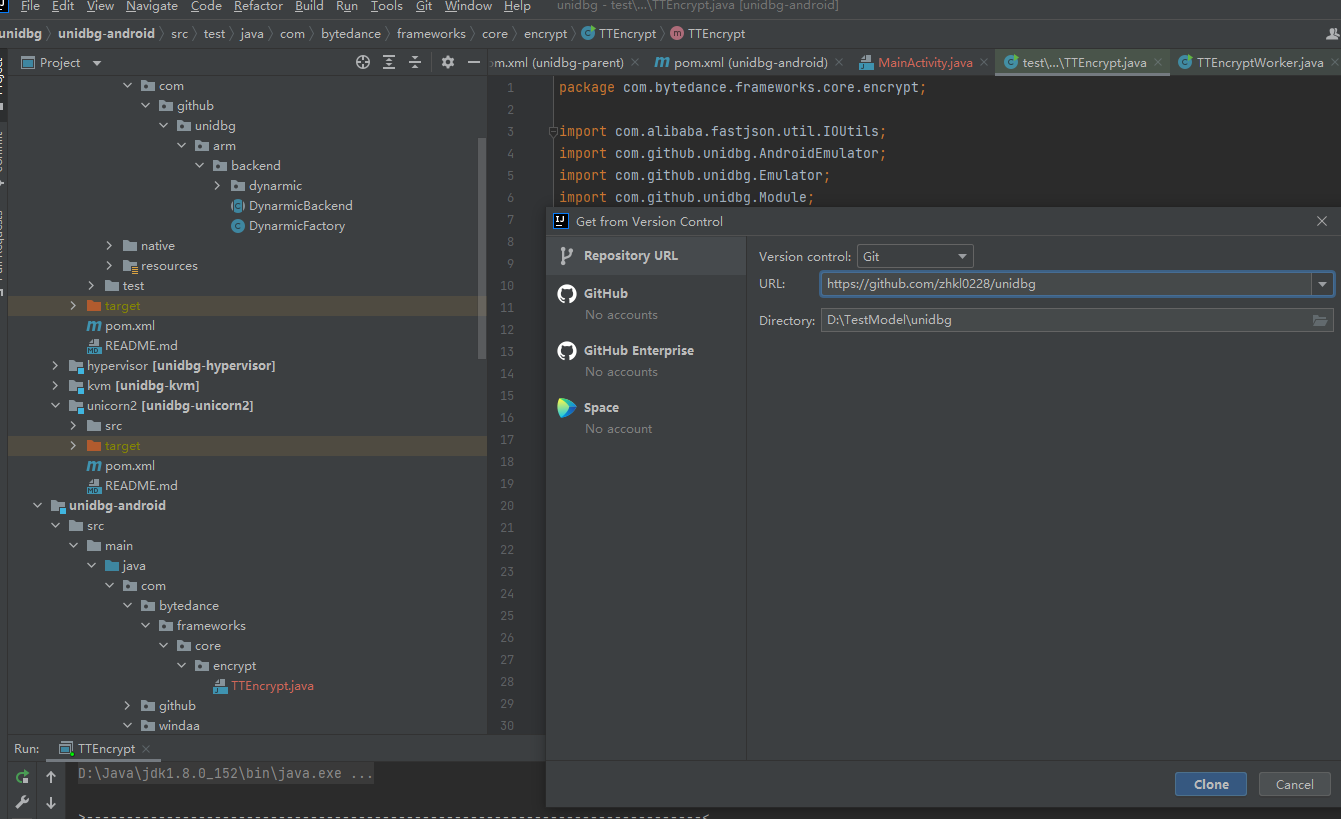Click the wrench icon in Run panel
1341x819 pixels.
22,802
